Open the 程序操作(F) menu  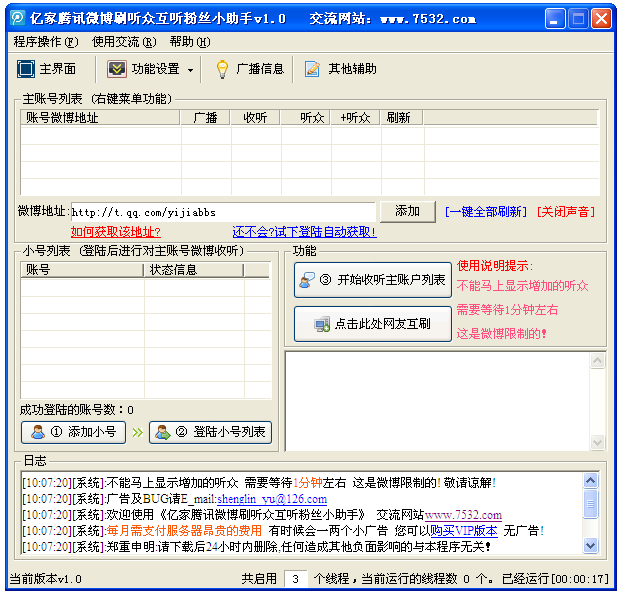[46, 42]
